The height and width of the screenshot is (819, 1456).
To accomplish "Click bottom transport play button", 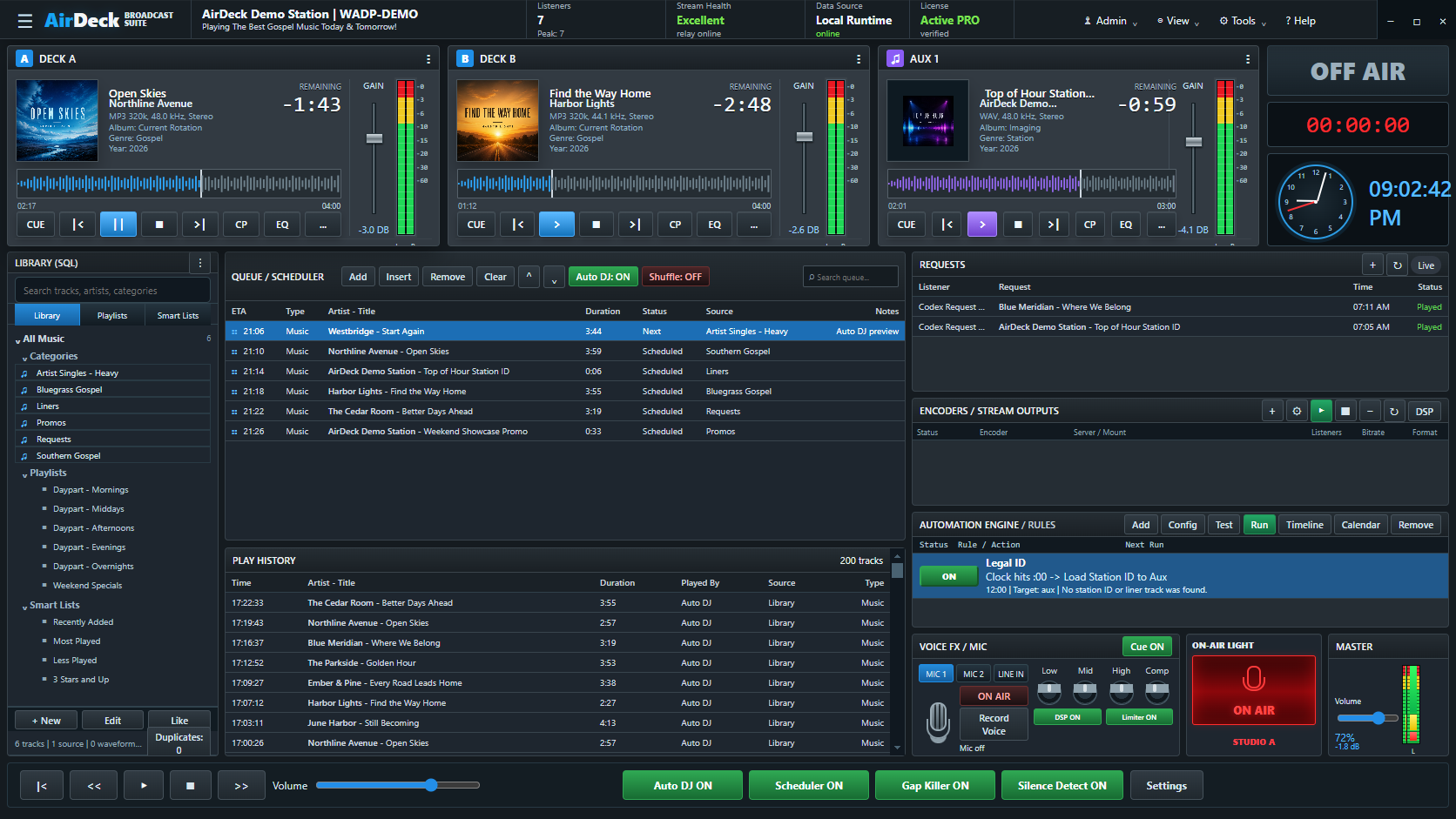I will 144,786.
